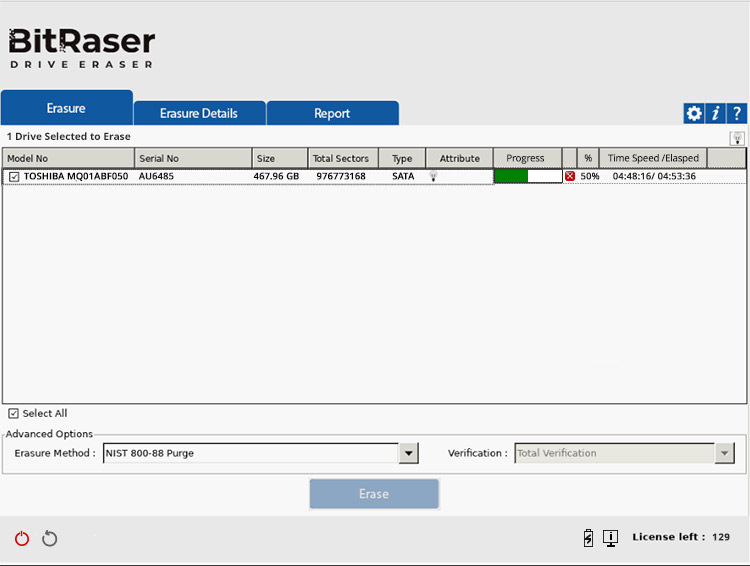Sort by Serial No column header
The image size is (750, 566).
(193, 158)
